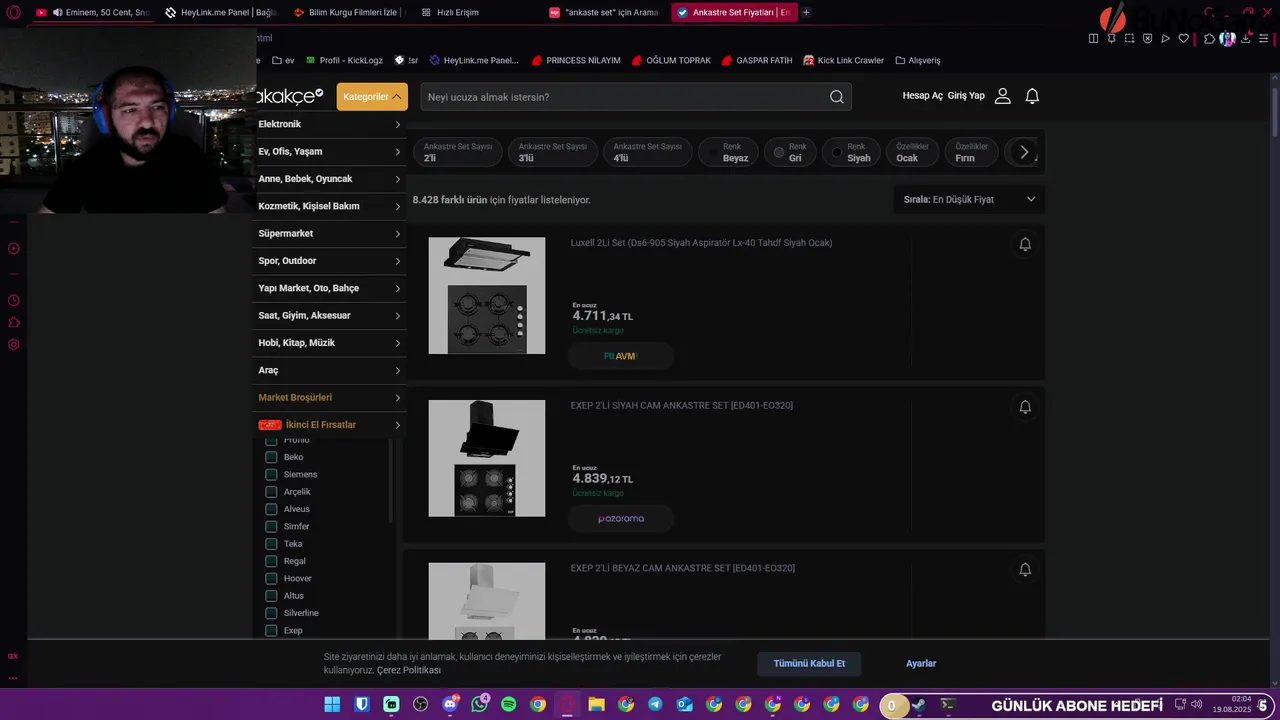
Task: Click the Hesap Aç link
Action: (922, 96)
